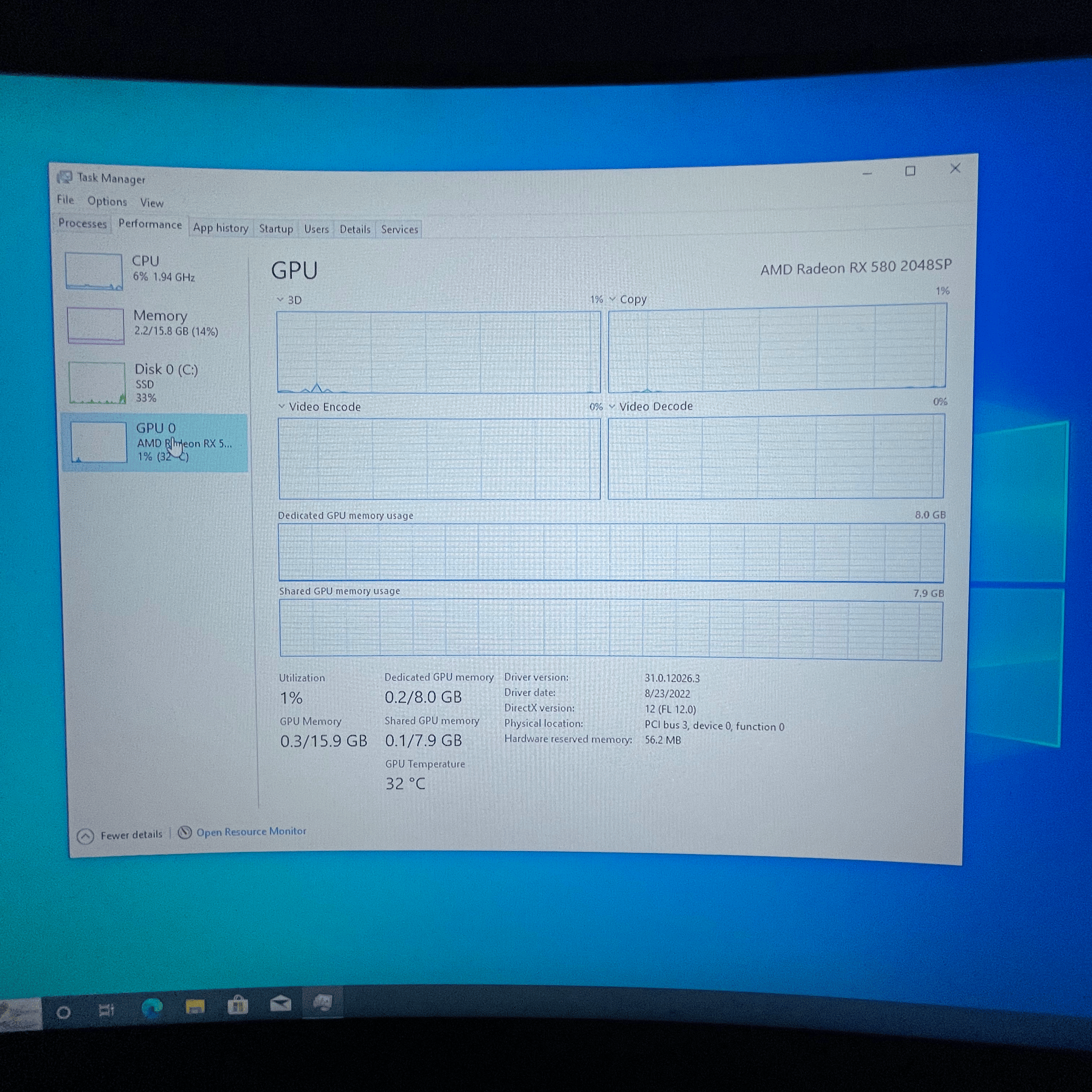Click the Cortana circle on the taskbar
Image resolution: width=1092 pixels, height=1092 pixels.
click(x=63, y=1013)
